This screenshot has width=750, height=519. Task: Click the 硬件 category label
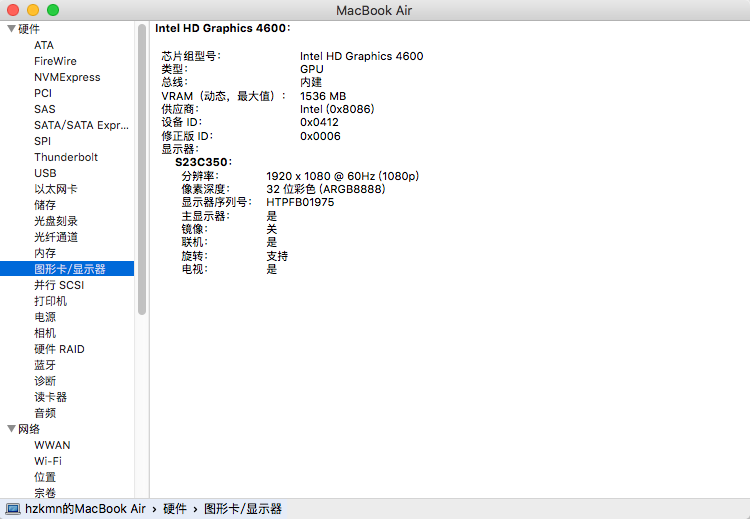[x=29, y=29]
